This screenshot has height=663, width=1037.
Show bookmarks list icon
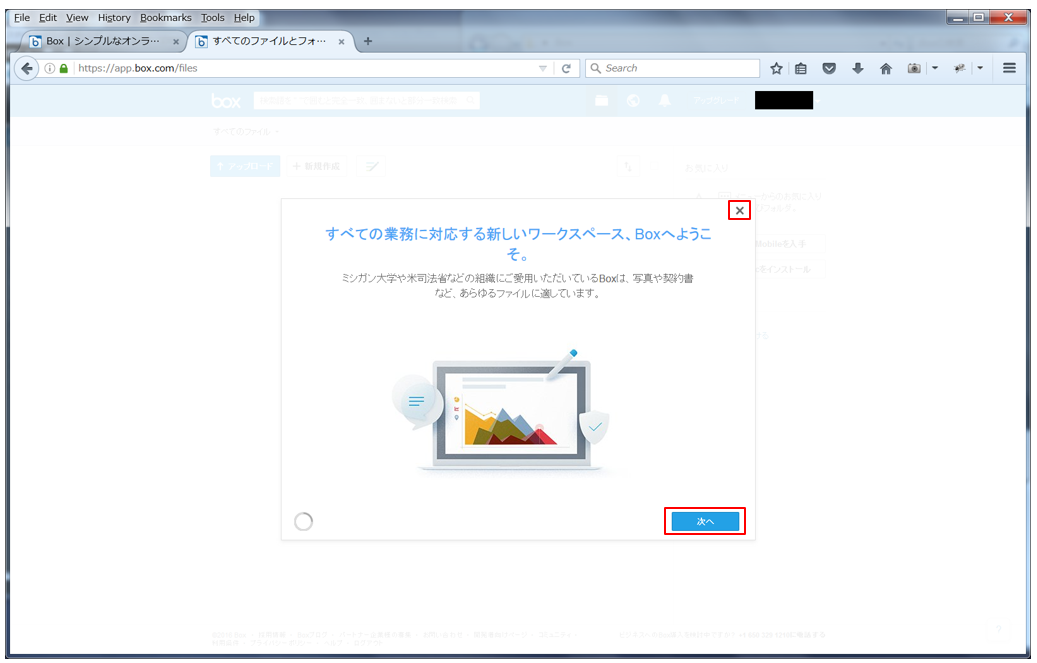(801, 68)
